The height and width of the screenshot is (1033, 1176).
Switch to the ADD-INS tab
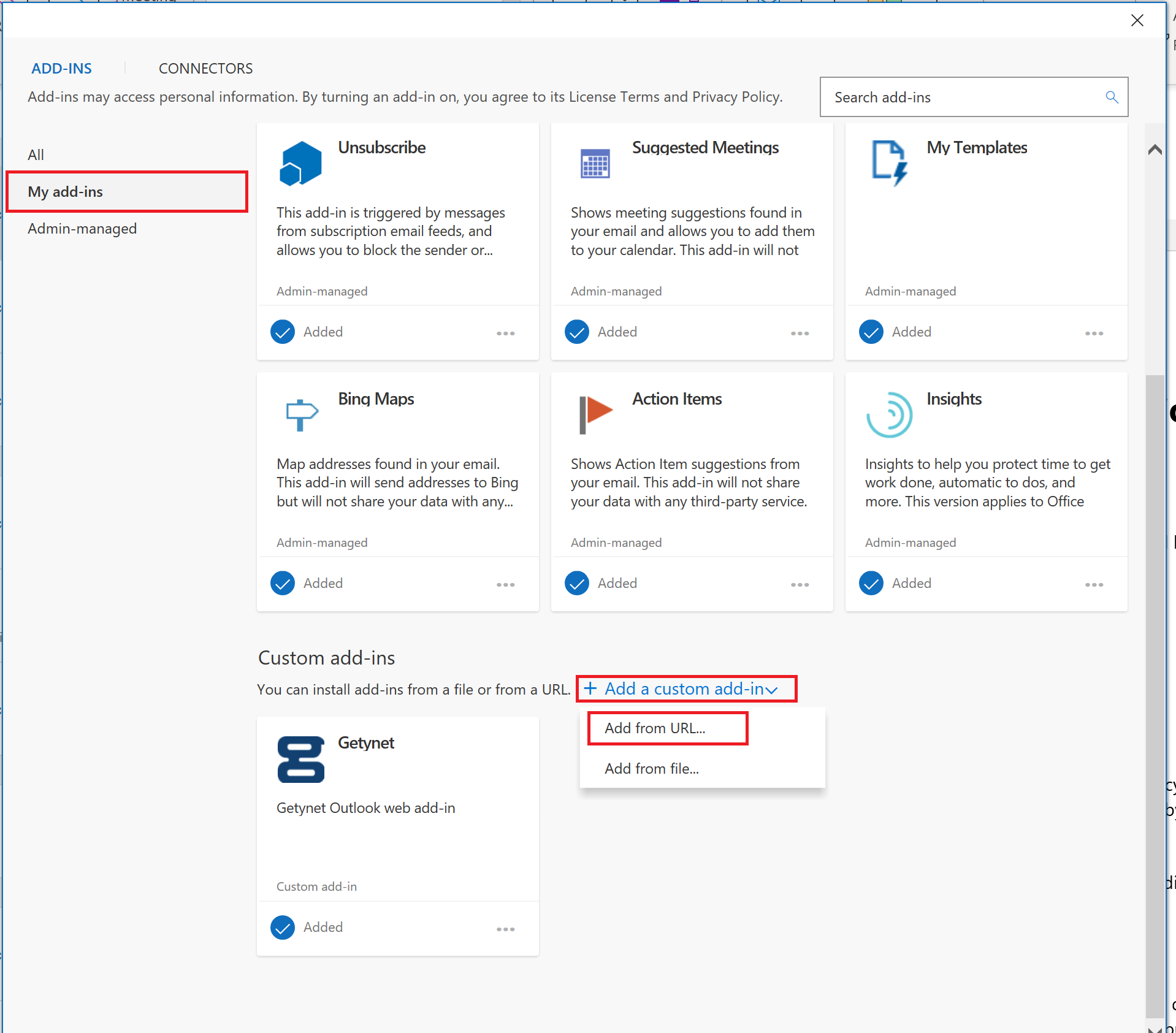tap(61, 68)
